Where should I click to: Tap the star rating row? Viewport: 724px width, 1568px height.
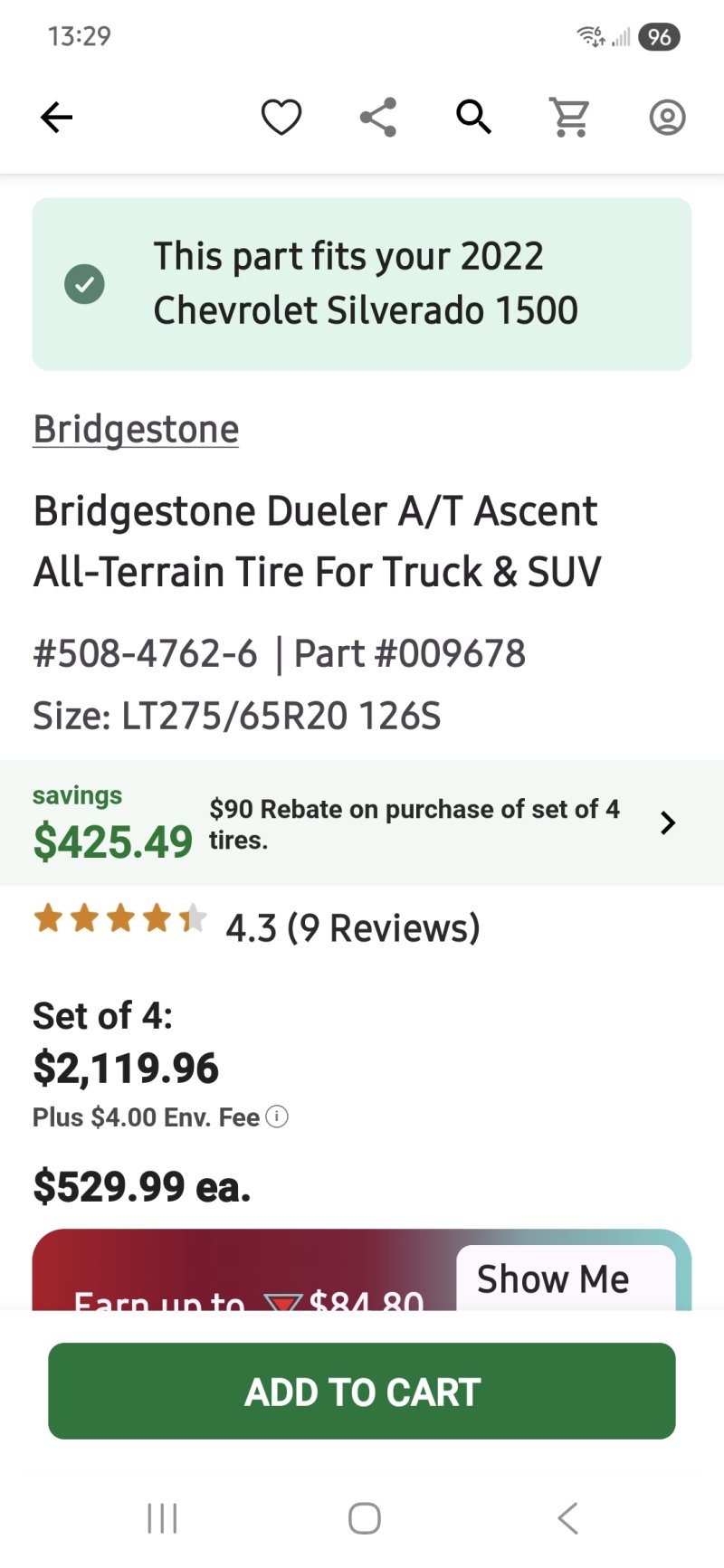[119, 919]
